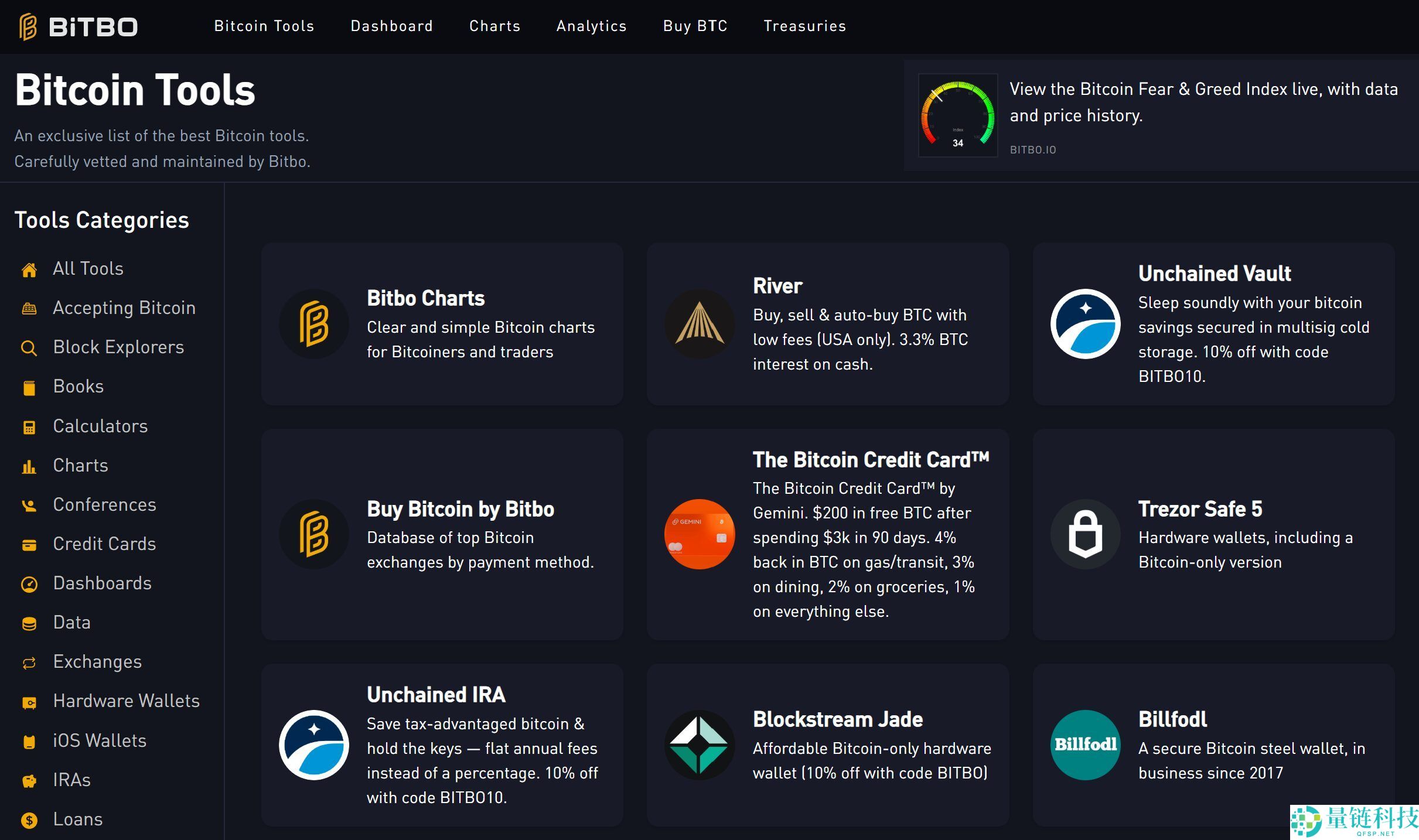Viewport: 1419px width, 840px height.
Task: Click the teal Billfodl circular logo
Action: pyautogui.click(x=1085, y=745)
